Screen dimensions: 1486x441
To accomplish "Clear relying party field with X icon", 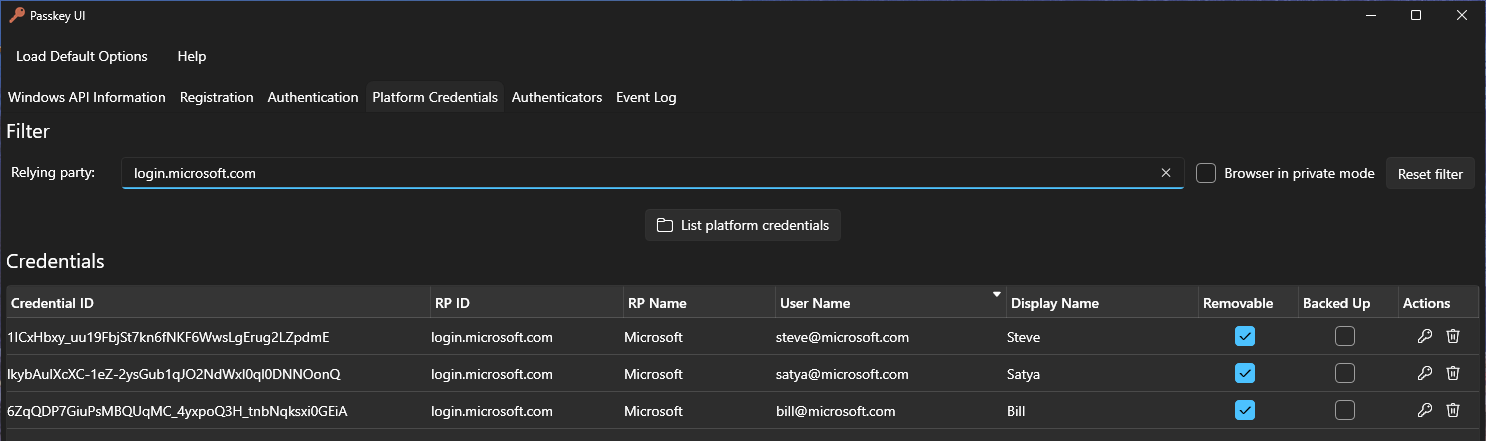I will coord(1166,173).
